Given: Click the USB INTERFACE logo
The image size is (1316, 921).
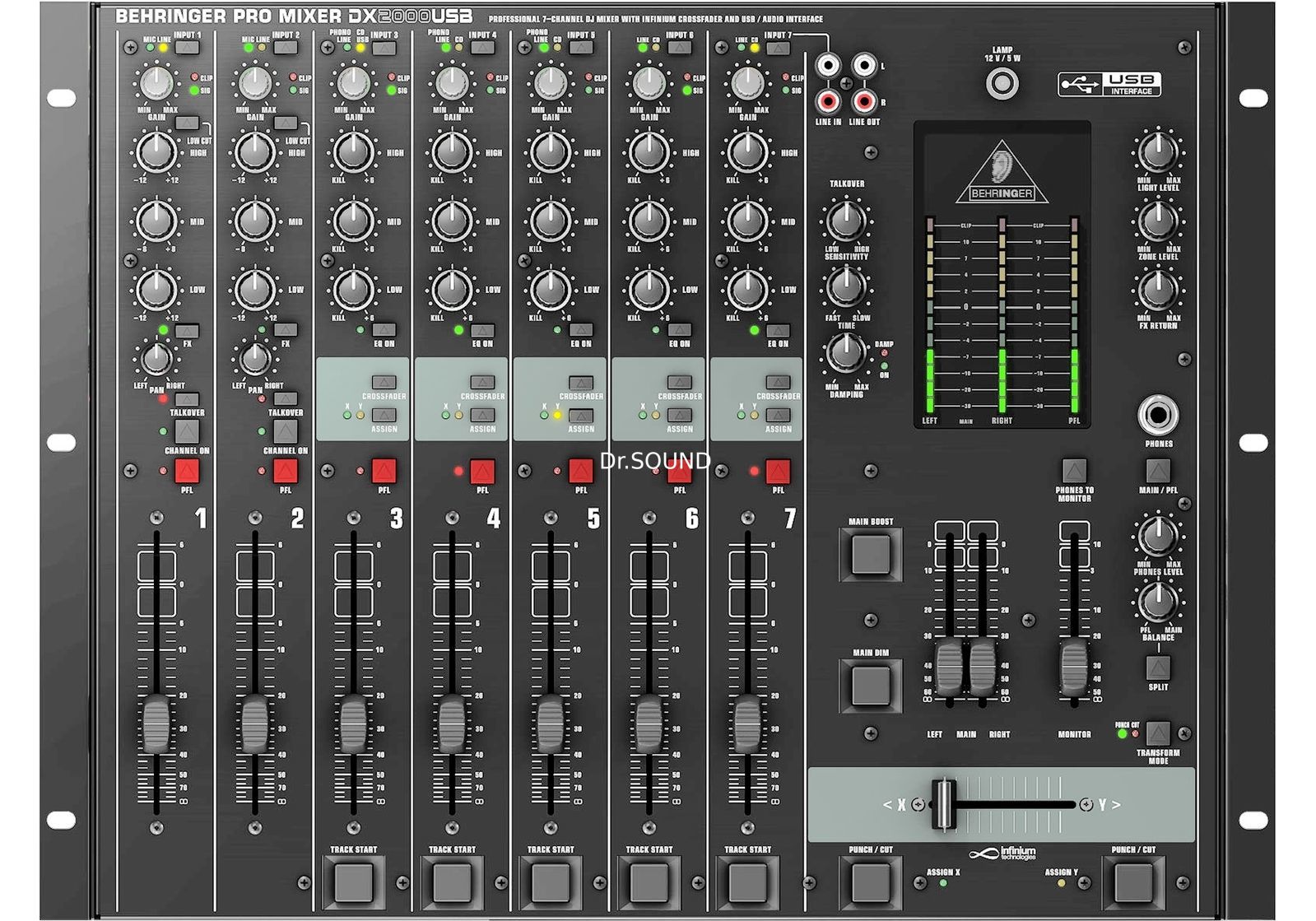Looking at the screenshot, I should [1109, 84].
